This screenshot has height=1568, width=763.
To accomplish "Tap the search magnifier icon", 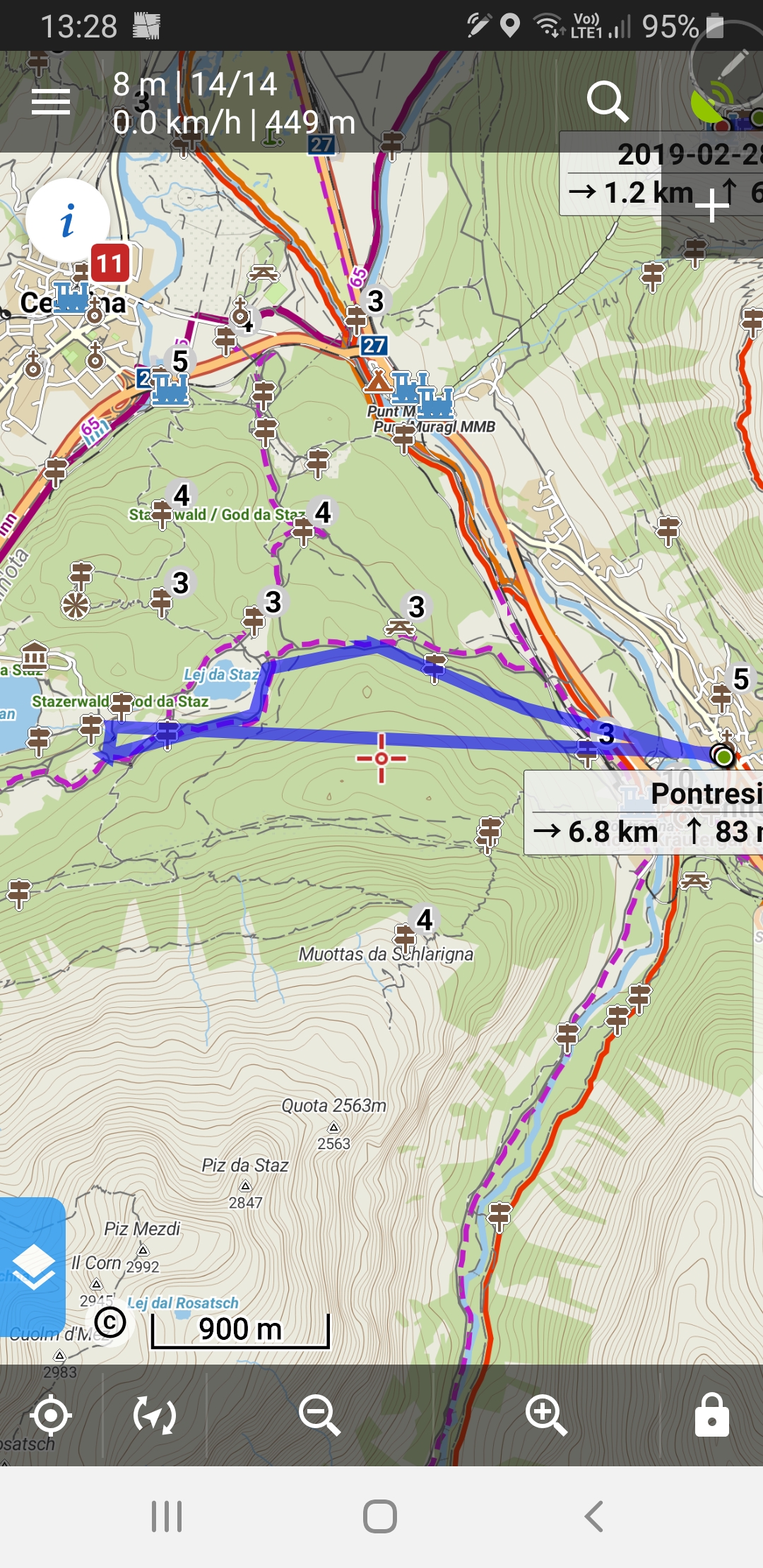I will [608, 102].
